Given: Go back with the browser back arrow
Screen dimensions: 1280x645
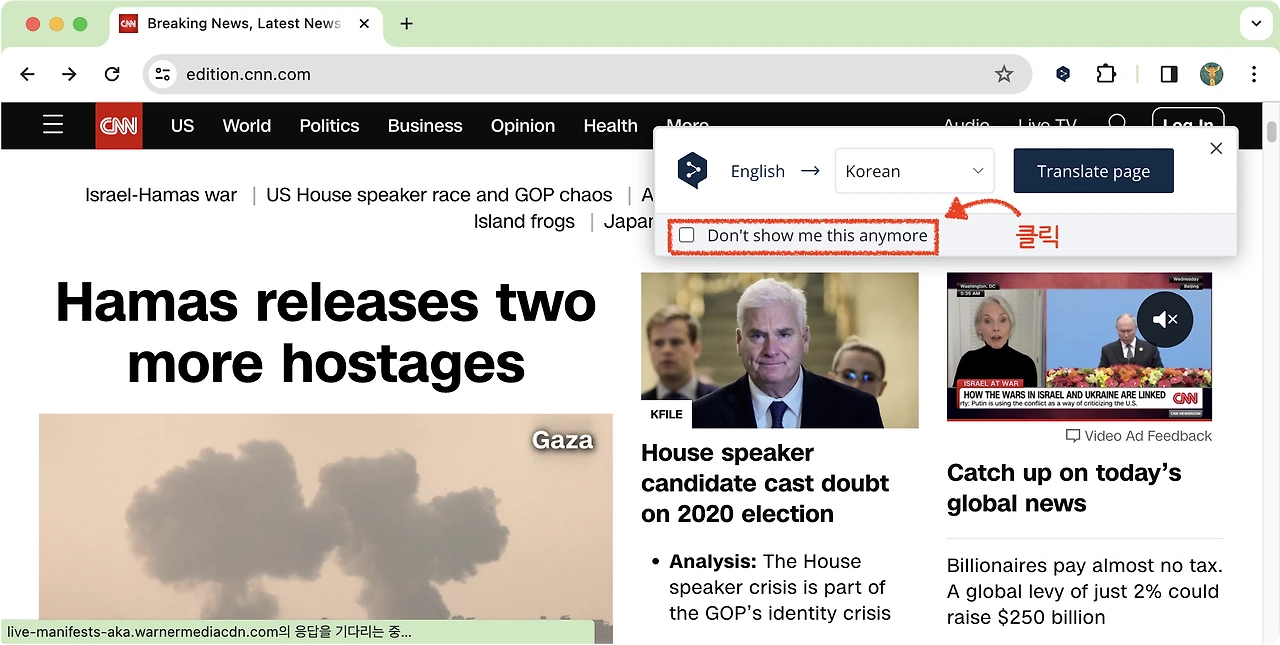Looking at the screenshot, I should pos(27,74).
